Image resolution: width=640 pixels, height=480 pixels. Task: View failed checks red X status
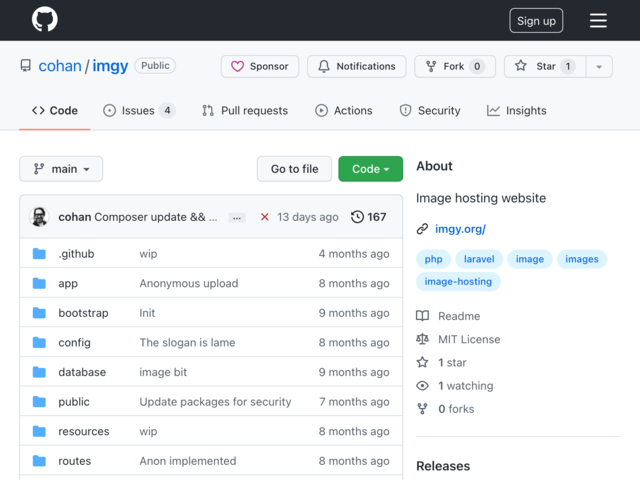(264, 217)
